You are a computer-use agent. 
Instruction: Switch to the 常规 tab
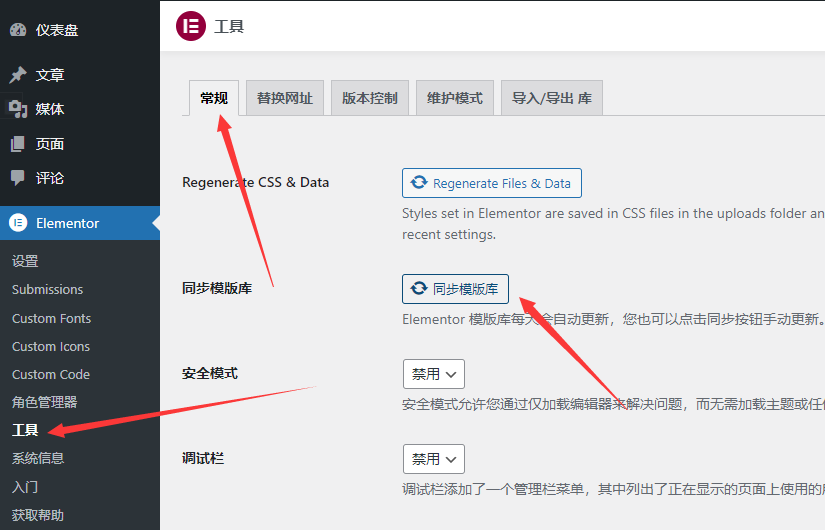point(214,98)
